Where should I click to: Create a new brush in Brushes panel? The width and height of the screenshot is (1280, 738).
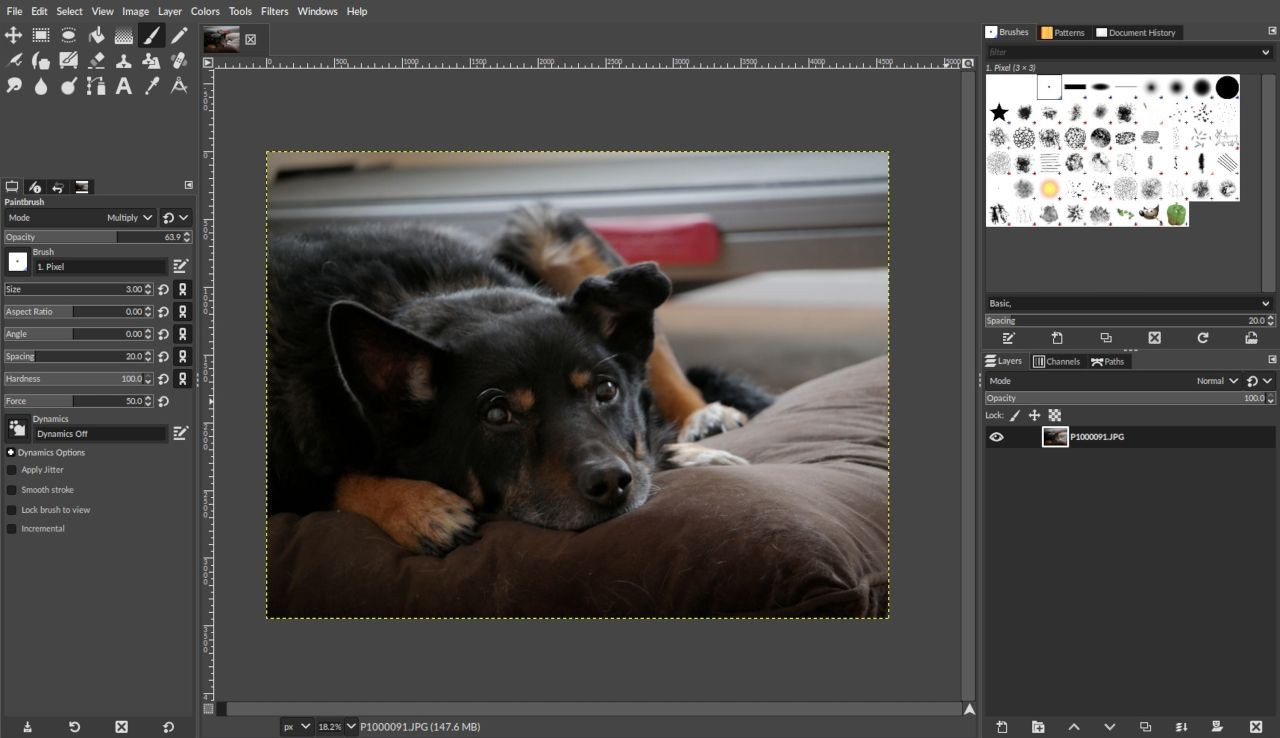point(1057,338)
